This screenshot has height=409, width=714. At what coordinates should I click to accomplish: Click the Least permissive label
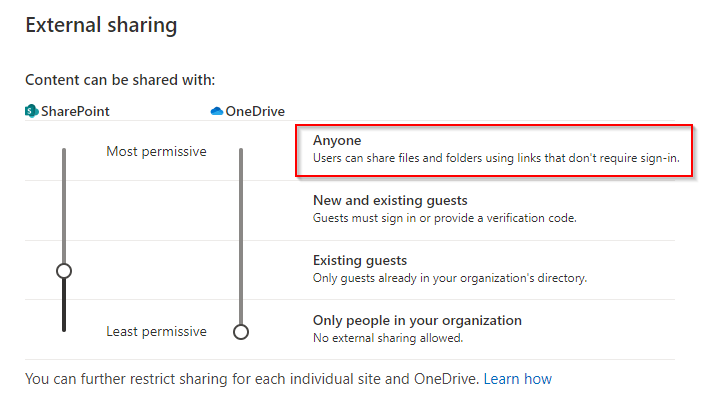pyautogui.click(x=156, y=331)
